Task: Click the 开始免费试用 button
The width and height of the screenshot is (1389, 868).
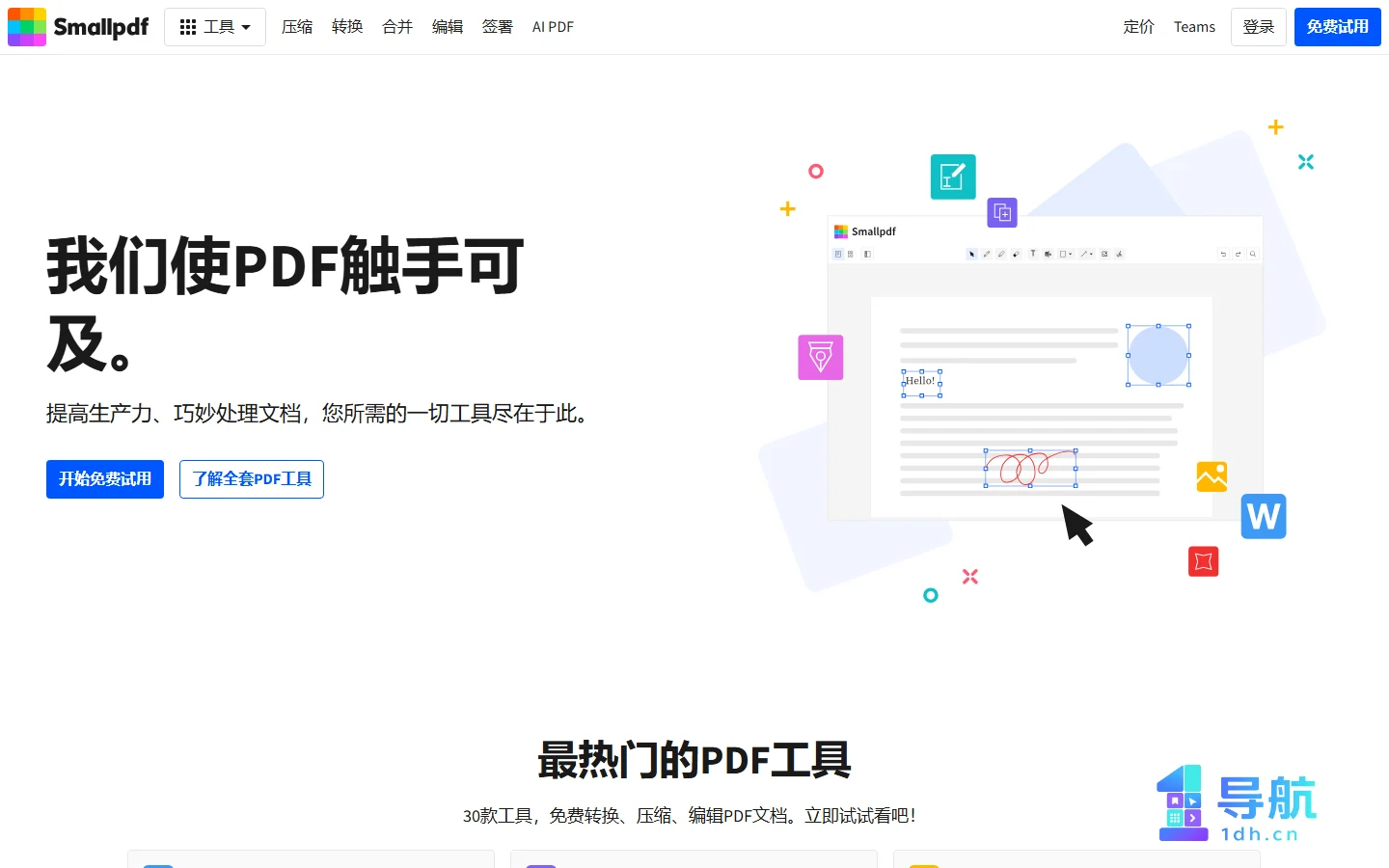Action: (105, 479)
